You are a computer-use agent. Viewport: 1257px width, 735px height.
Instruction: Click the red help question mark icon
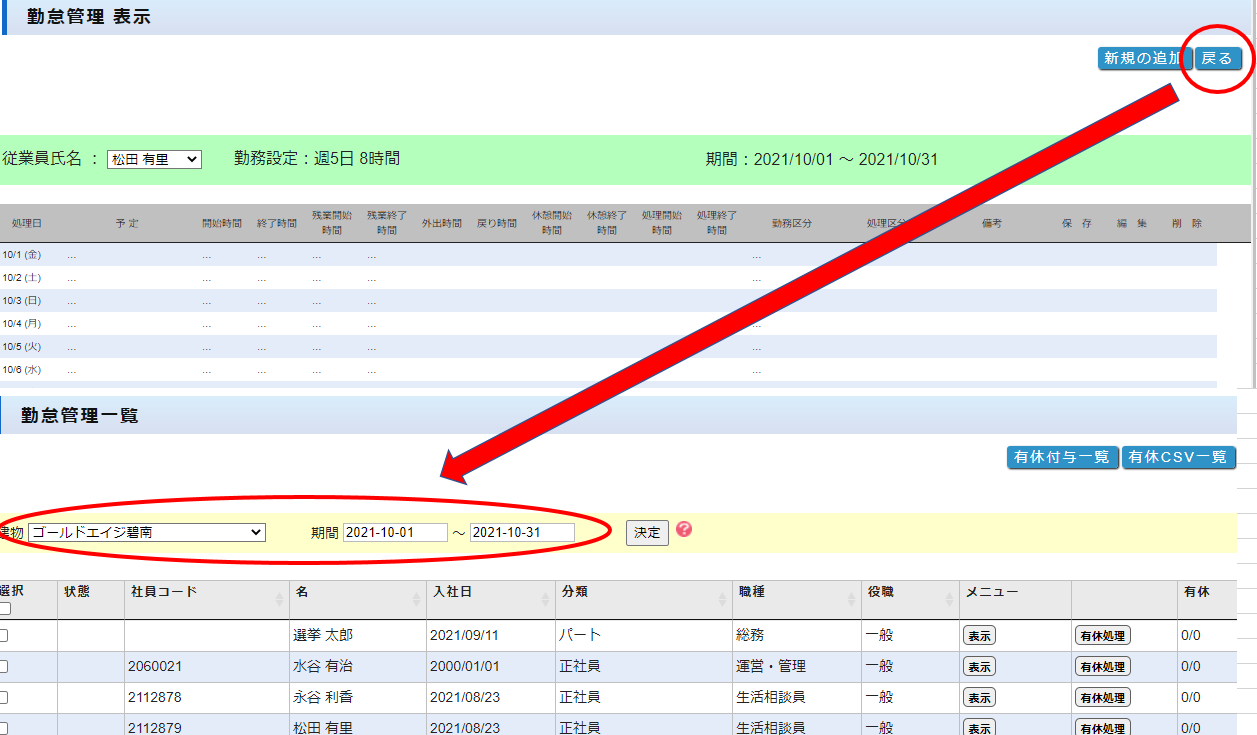684,529
